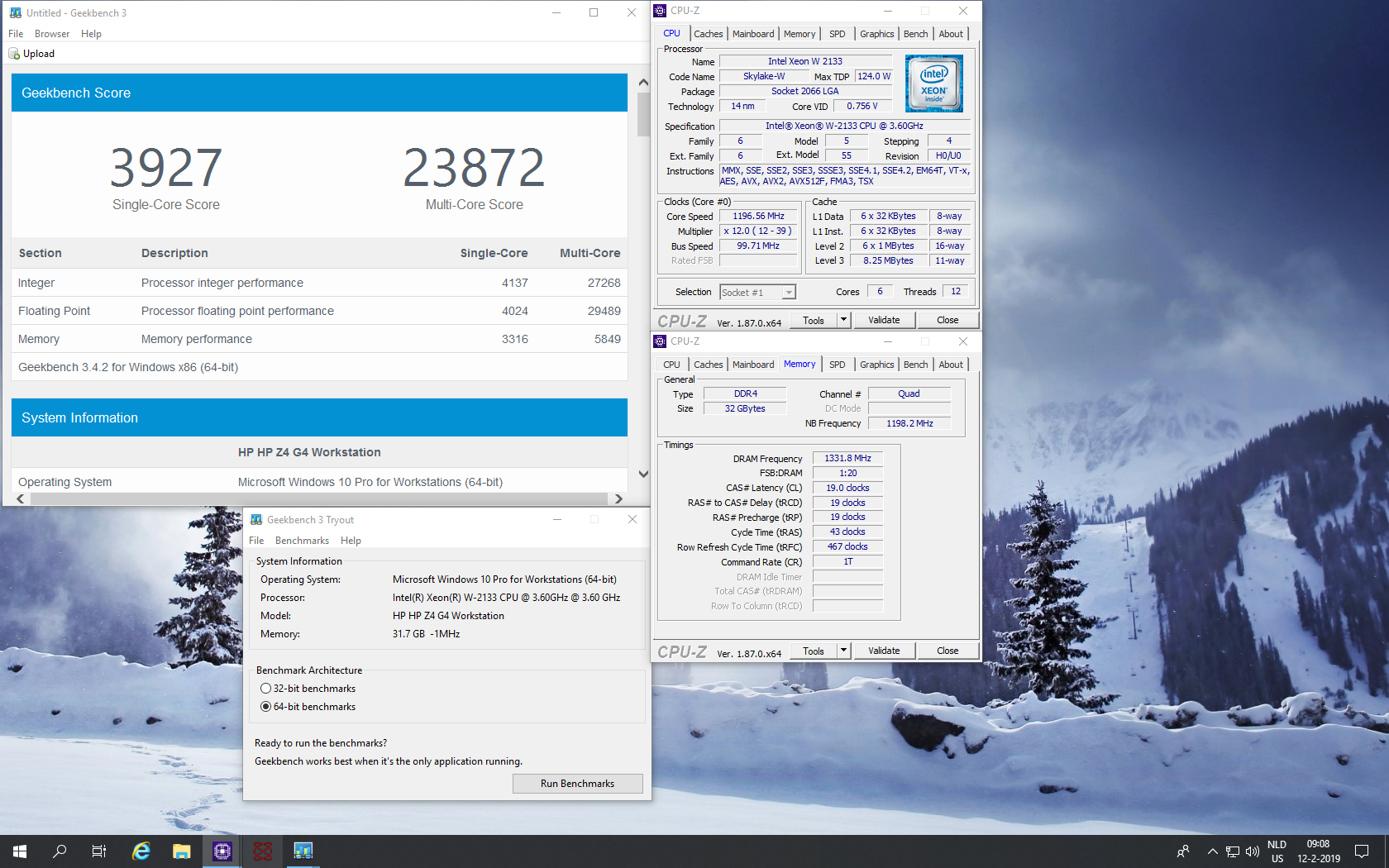The image size is (1389, 868).
Task: Switch to Mainboard tab in upper CPU-Z
Action: point(753,34)
